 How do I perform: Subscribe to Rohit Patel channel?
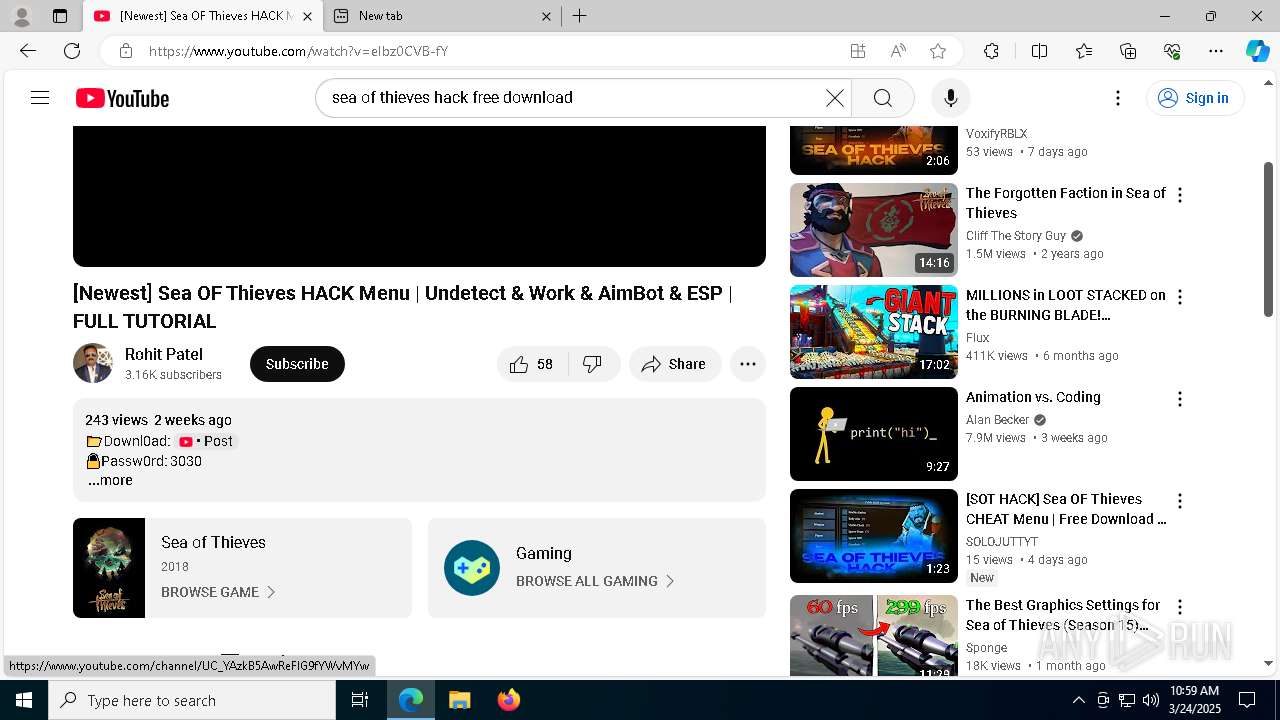tap(297, 364)
